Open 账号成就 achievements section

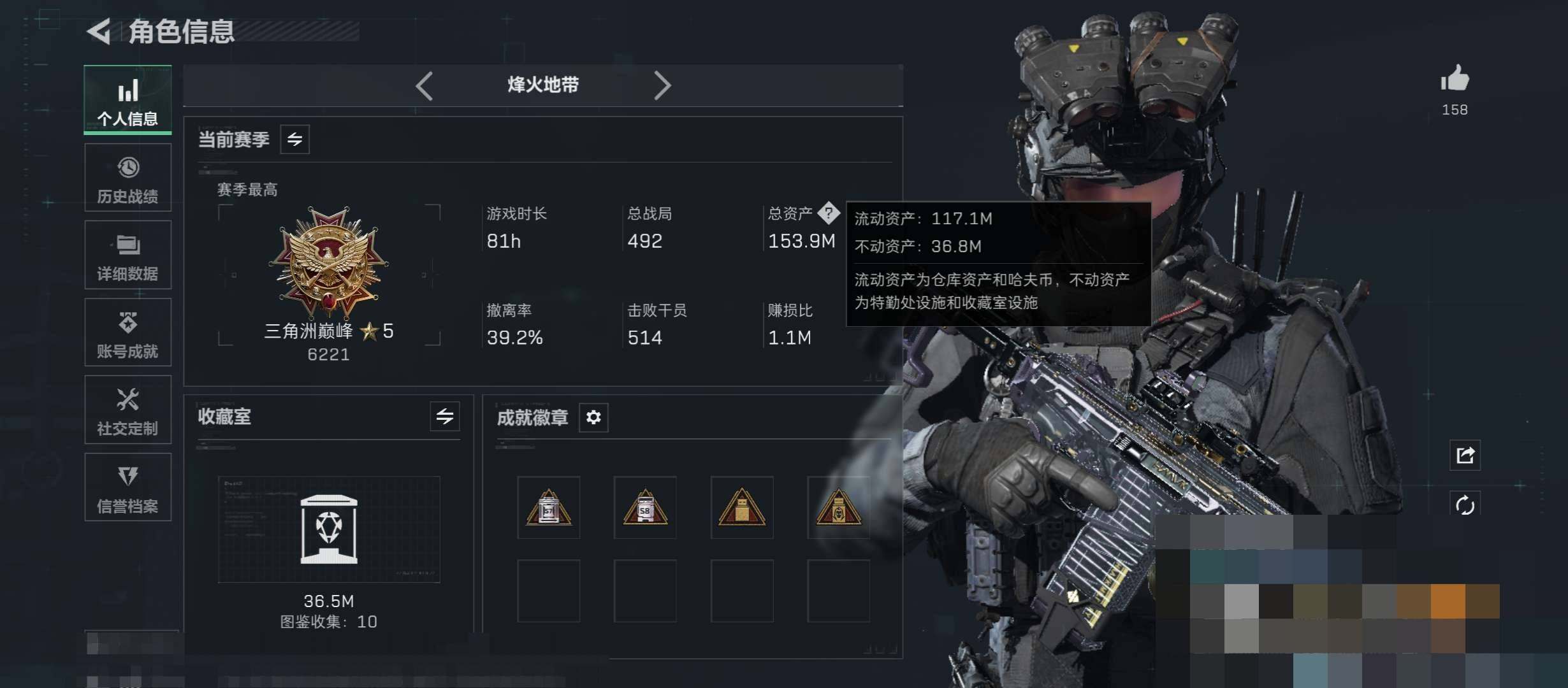127,332
